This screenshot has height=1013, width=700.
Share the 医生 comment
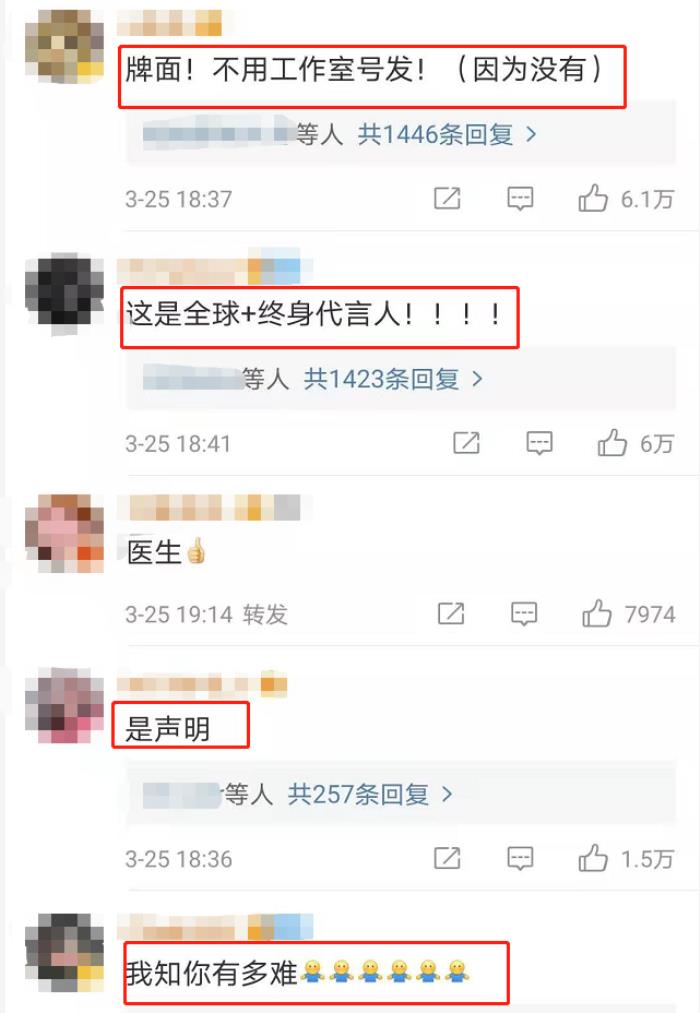tap(451, 613)
